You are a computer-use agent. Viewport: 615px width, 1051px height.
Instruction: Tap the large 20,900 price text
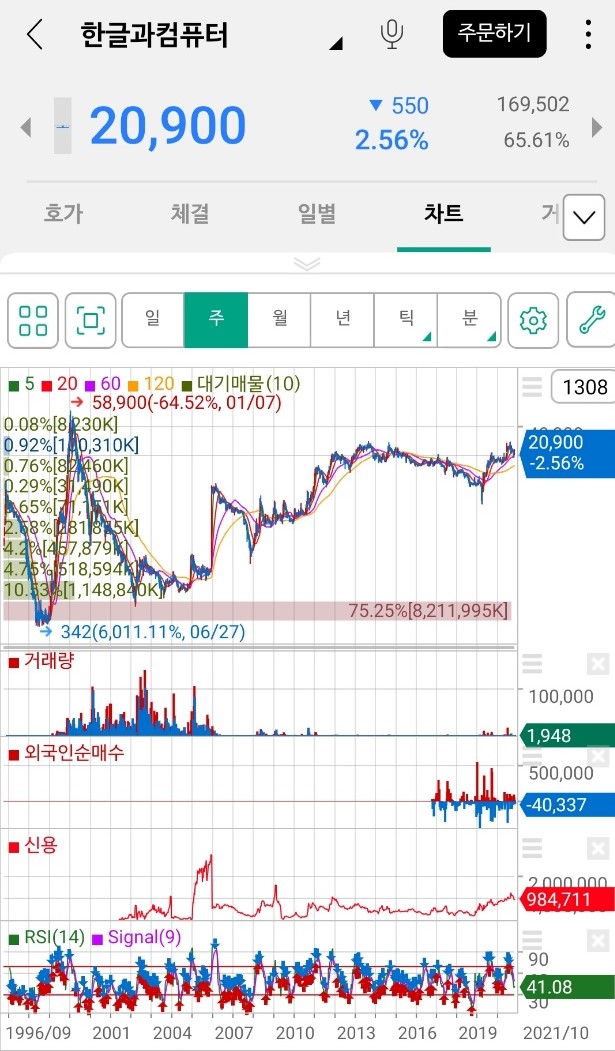pos(168,125)
